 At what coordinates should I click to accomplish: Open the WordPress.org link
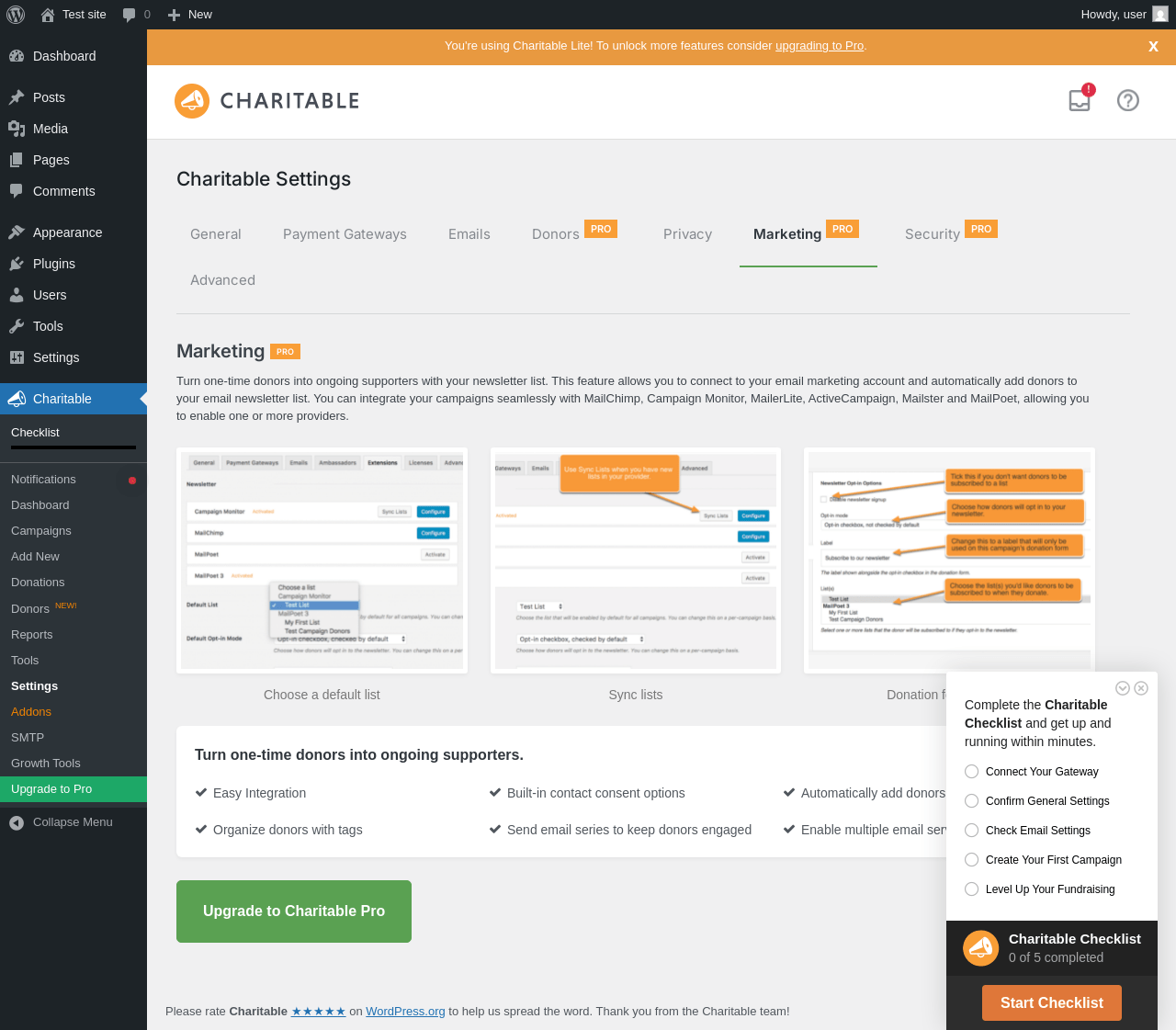[405, 1012]
